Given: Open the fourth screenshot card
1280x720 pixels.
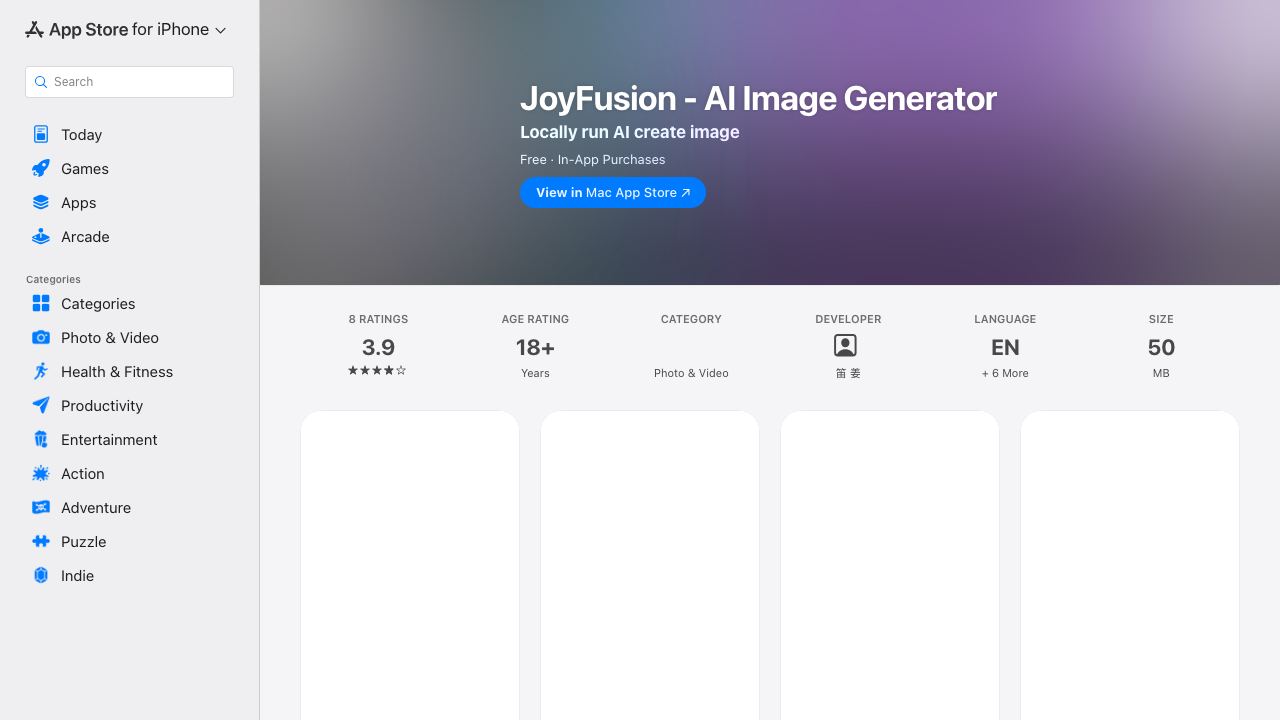Looking at the screenshot, I should (1130, 565).
